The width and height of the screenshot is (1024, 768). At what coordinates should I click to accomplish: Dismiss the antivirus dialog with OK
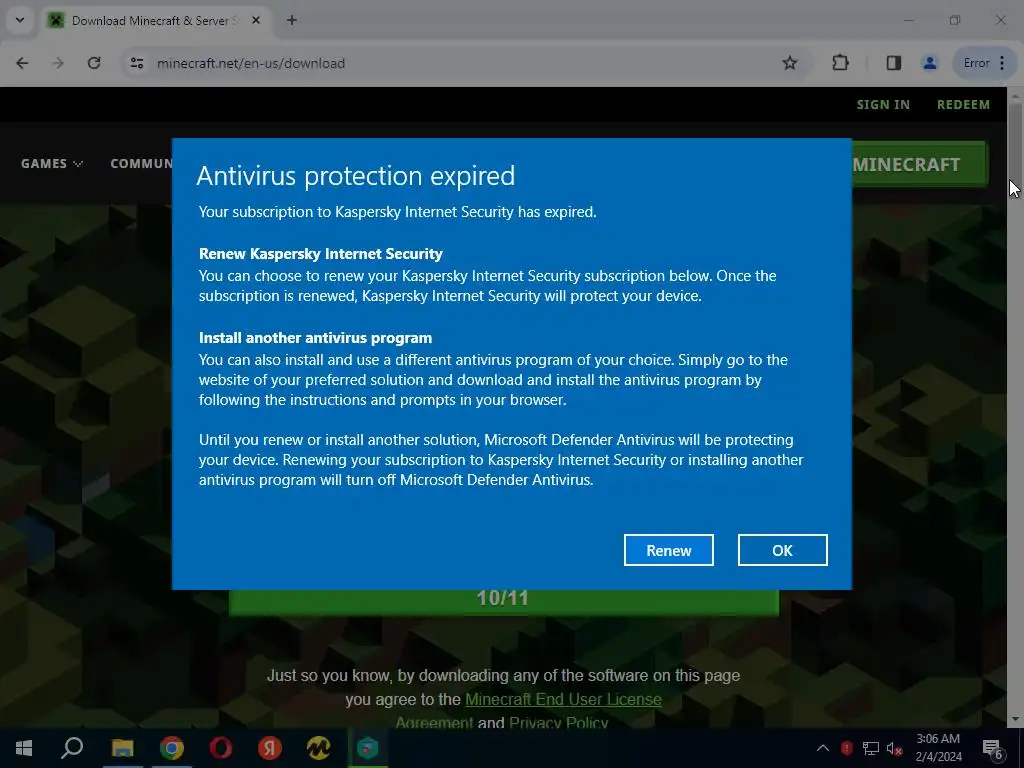point(782,550)
